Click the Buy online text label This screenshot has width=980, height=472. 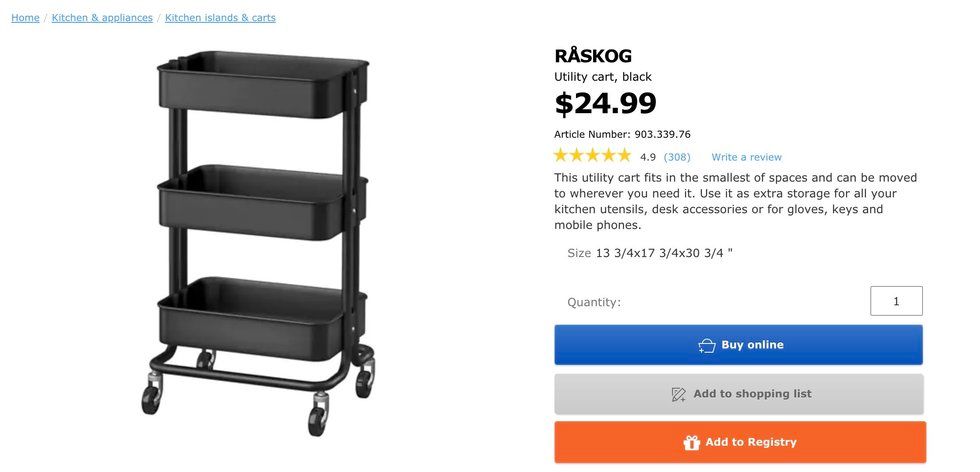pyautogui.click(x=752, y=344)
